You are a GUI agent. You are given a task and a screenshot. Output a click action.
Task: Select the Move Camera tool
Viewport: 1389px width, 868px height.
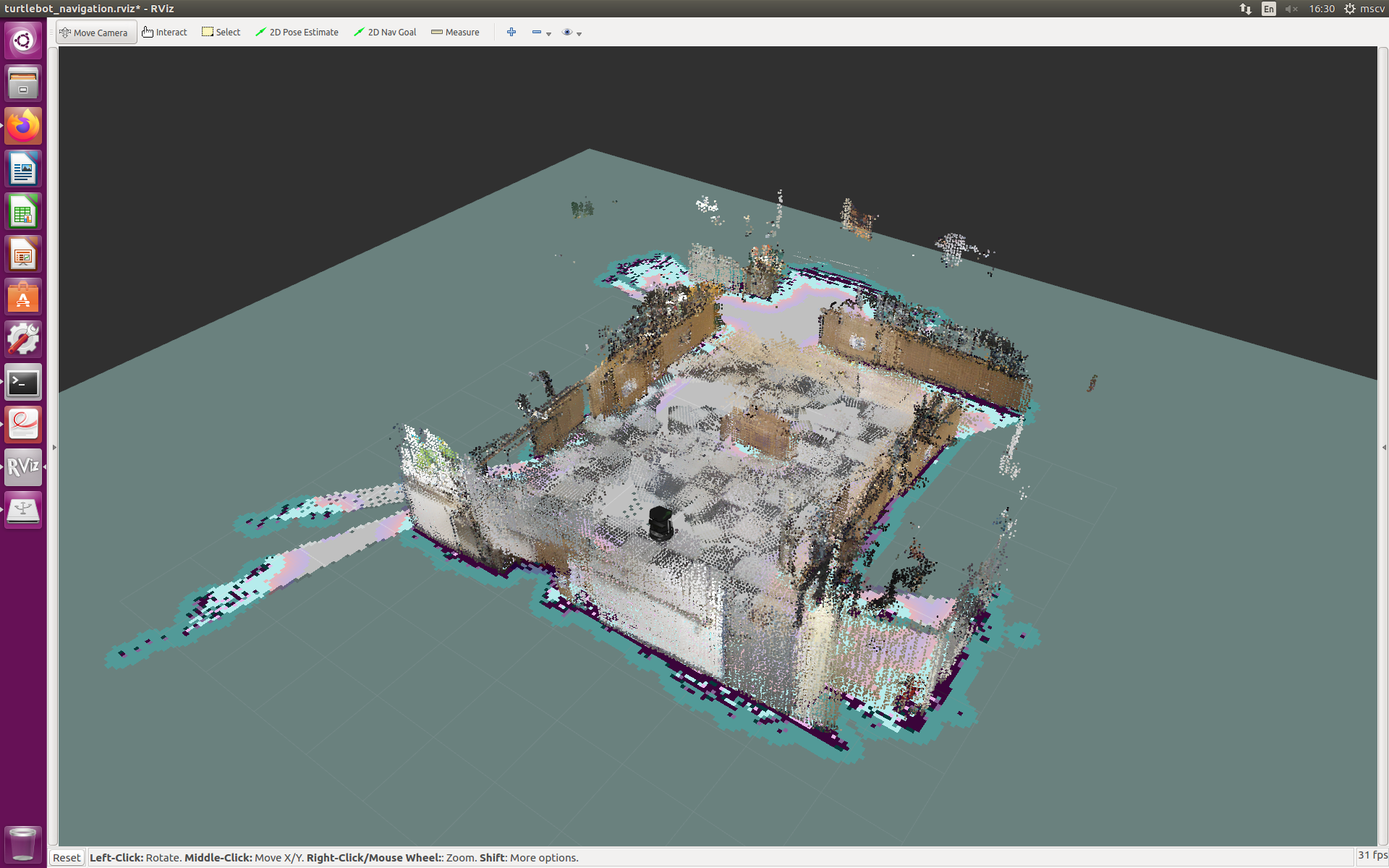point(95,33)
